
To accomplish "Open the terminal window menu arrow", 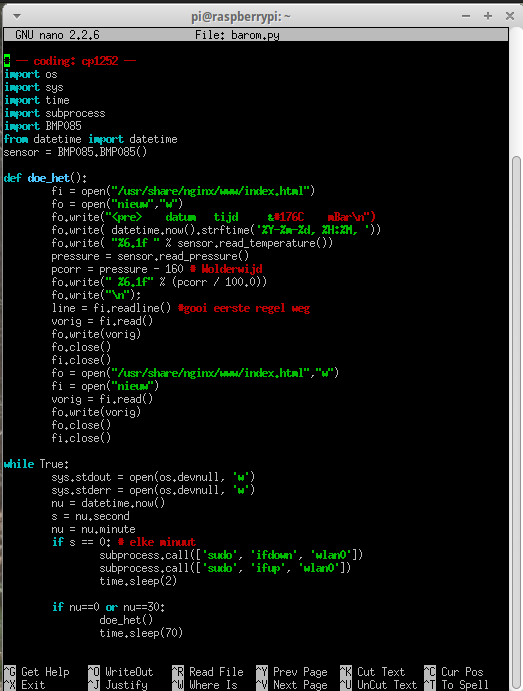I will [17, 16].
